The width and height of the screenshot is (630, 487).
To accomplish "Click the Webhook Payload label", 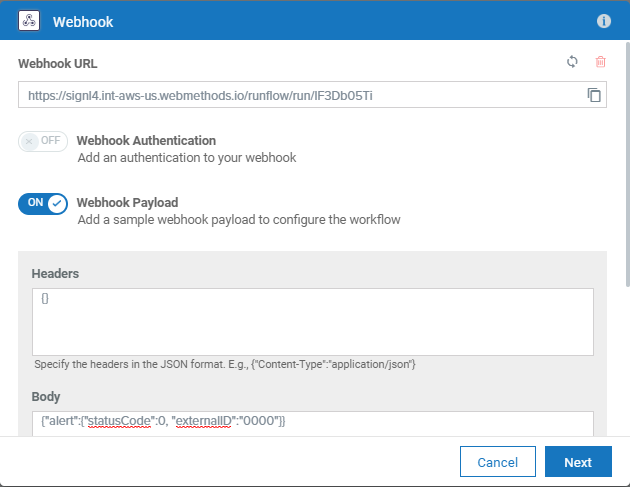I will click(127, 203).
